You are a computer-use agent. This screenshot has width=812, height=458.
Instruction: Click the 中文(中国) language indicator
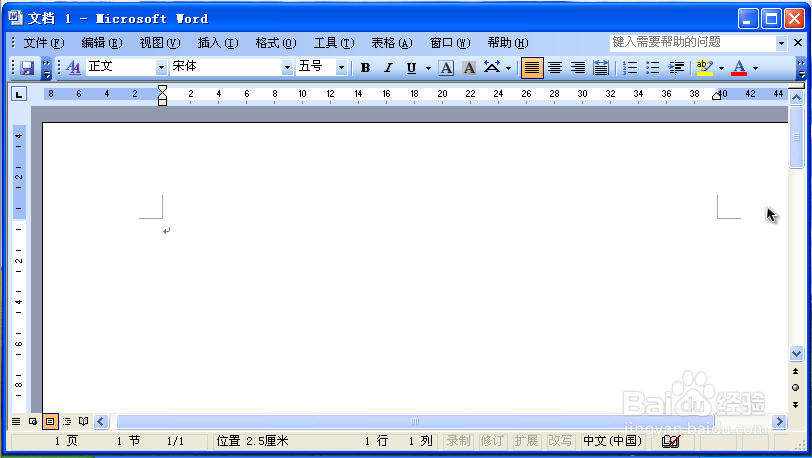coord(613,441)
